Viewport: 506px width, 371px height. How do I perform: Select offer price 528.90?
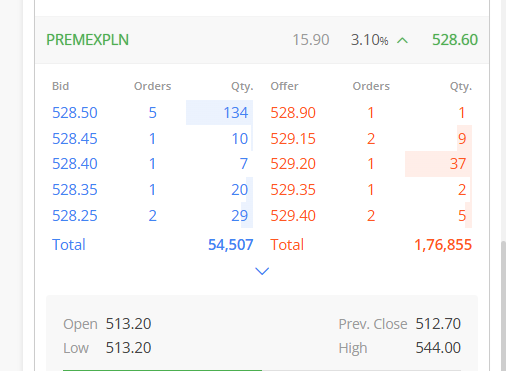[x=293, y=113]
